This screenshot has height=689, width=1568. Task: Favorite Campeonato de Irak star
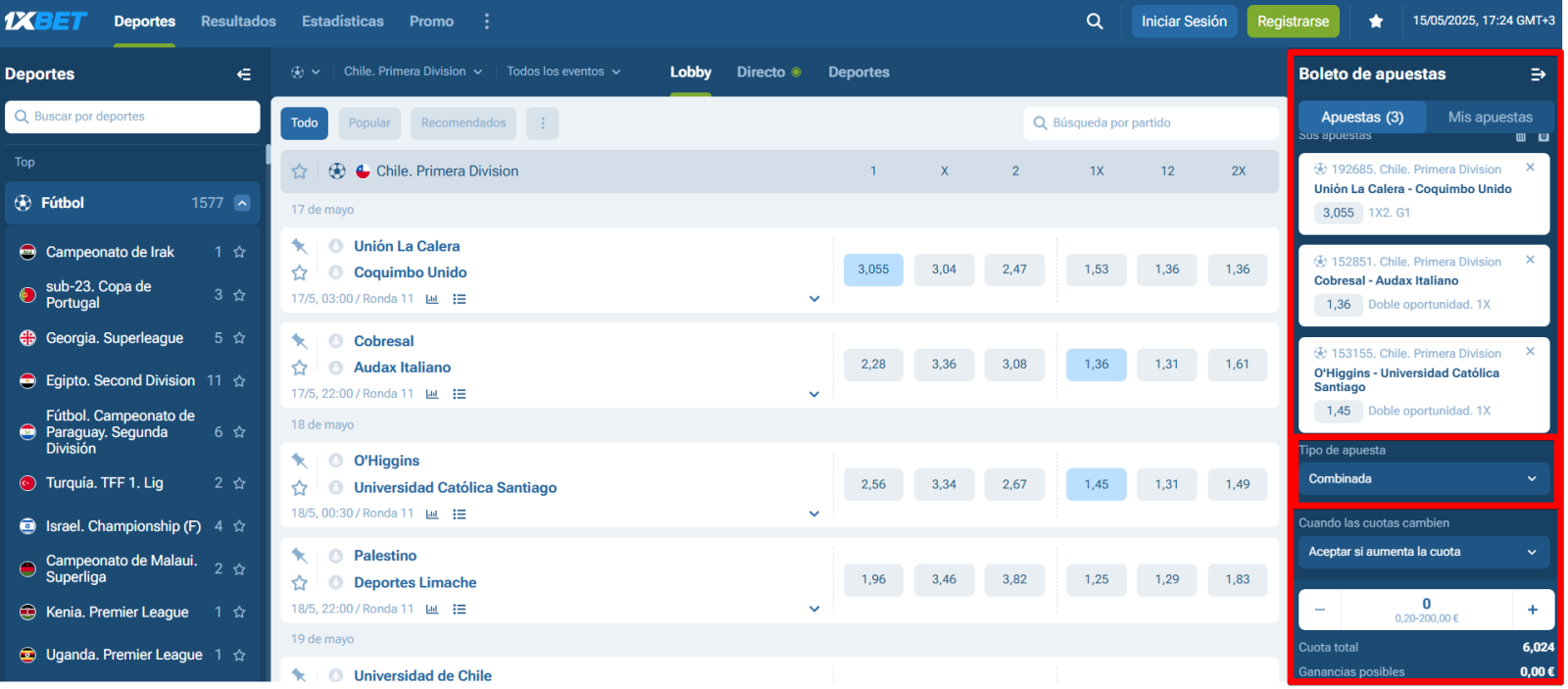point(239,252)
